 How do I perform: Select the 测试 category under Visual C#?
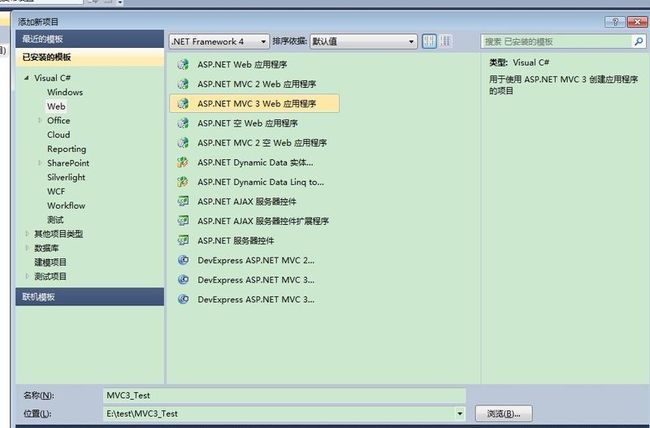(55, 220)
